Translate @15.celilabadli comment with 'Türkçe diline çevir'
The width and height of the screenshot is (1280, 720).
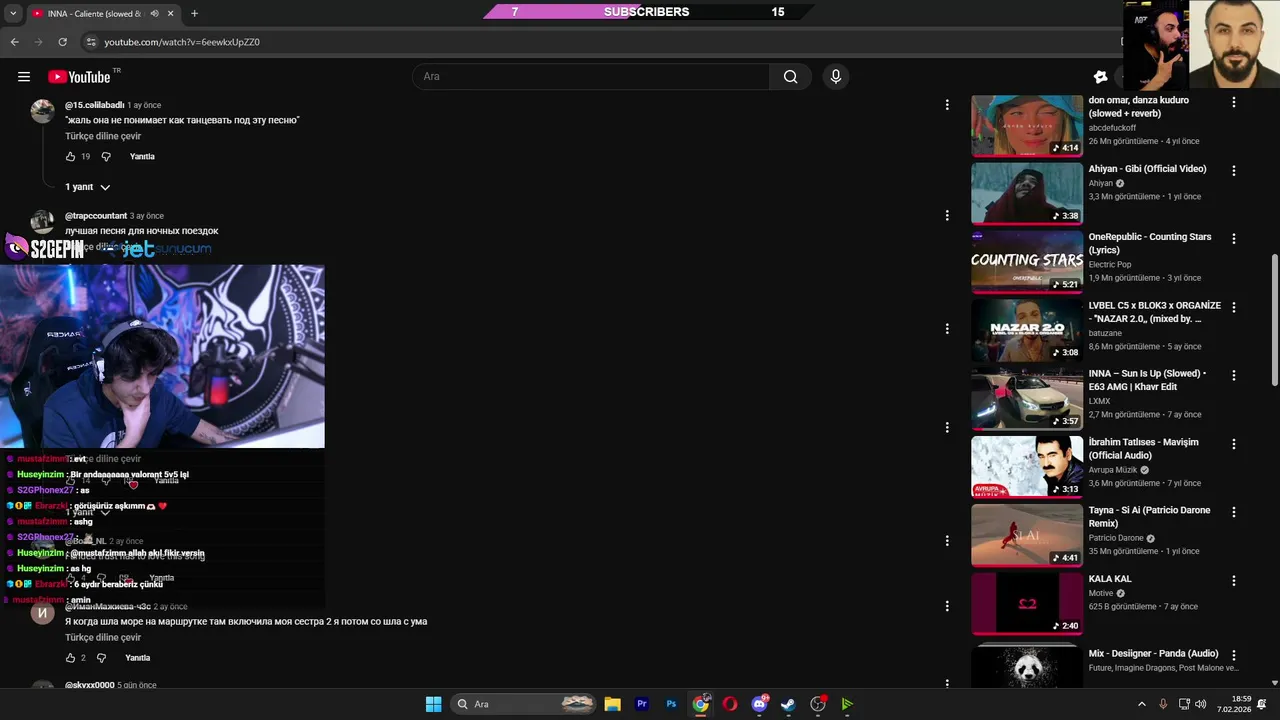[x=103, y=136]
